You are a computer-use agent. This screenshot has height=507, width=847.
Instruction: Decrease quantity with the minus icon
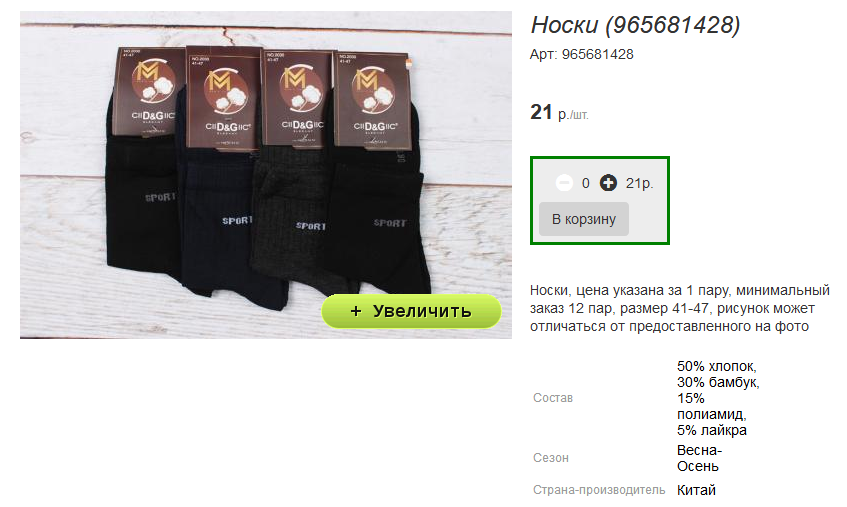tap(564, 183)
